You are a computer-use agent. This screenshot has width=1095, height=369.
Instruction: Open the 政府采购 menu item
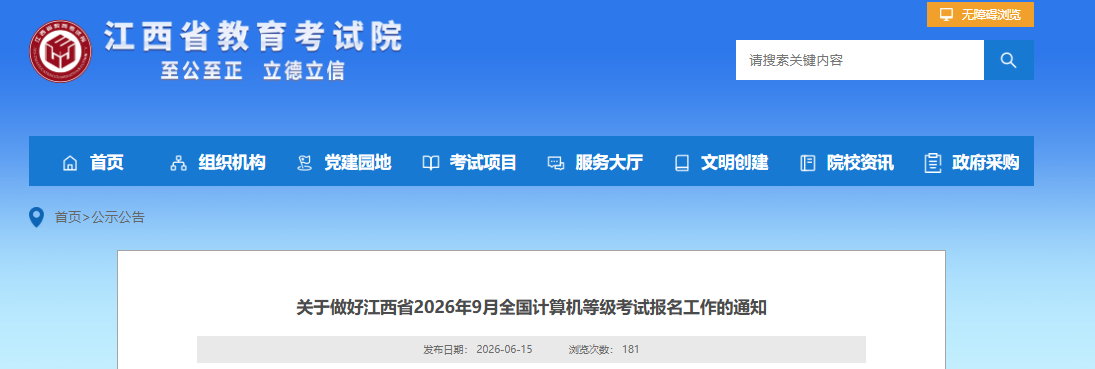click(985, 164)
